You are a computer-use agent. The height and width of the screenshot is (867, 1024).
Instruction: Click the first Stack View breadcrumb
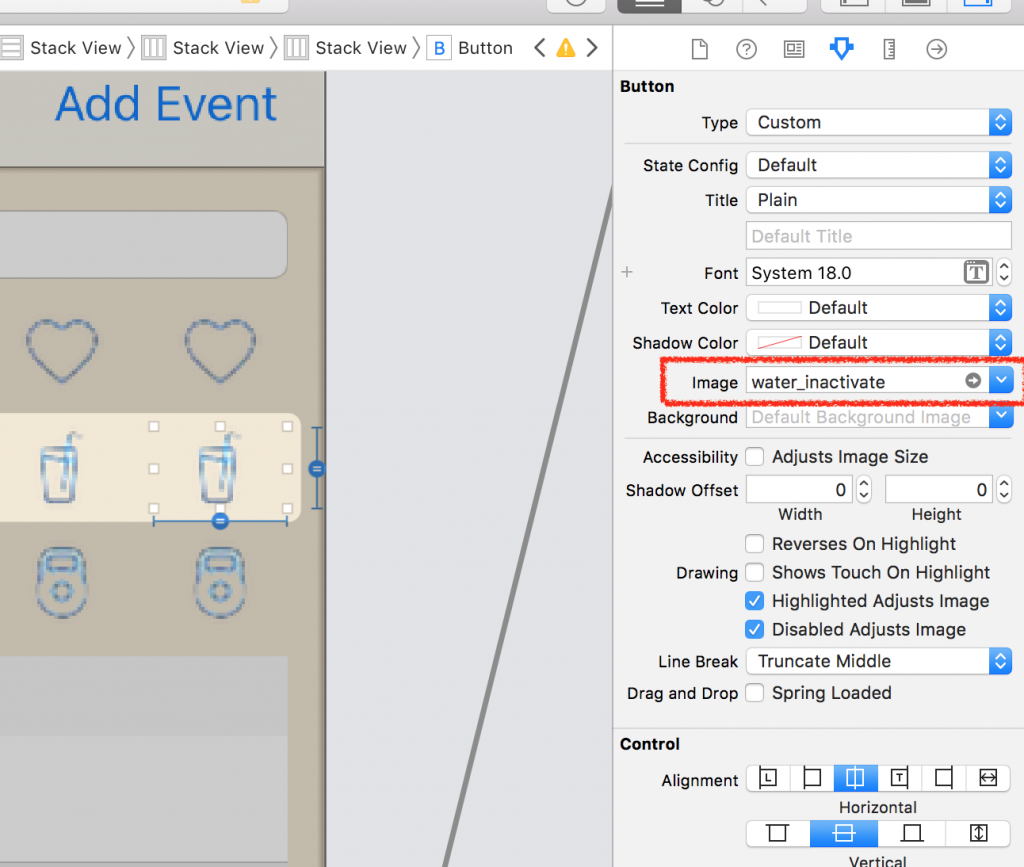tap(61, 48)
